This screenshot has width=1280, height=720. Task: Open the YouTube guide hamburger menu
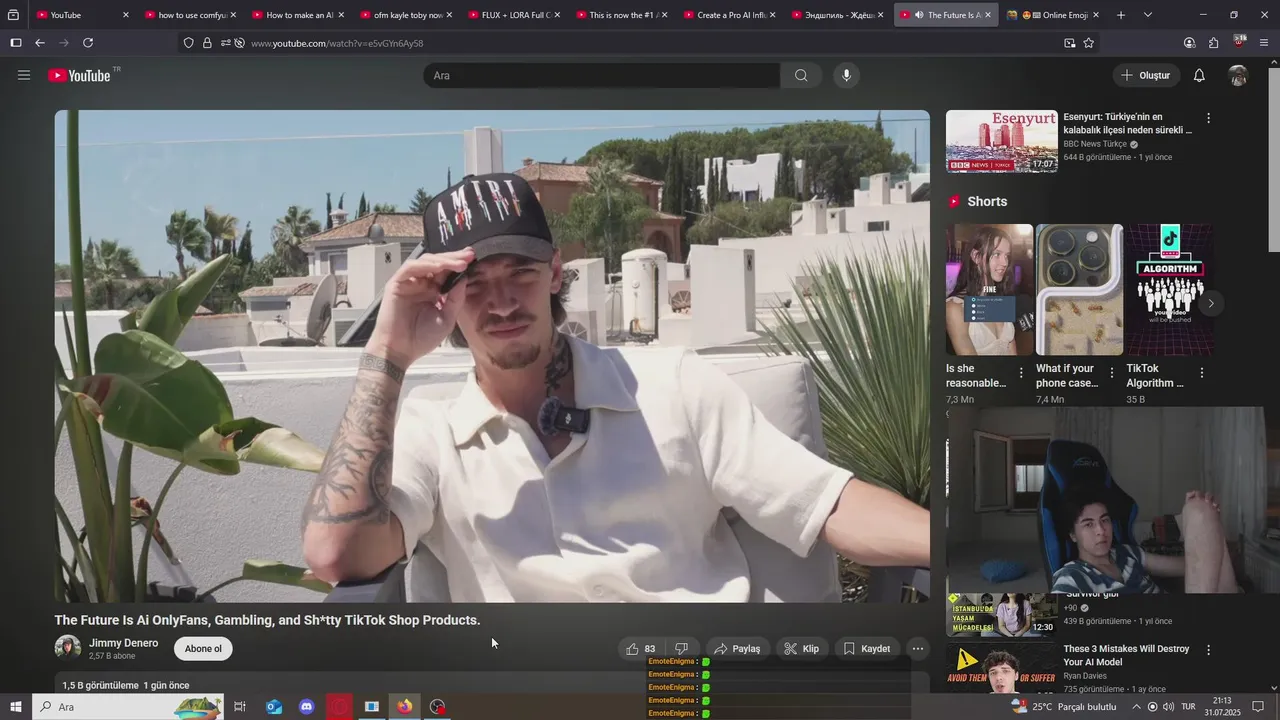coord(24,75)
